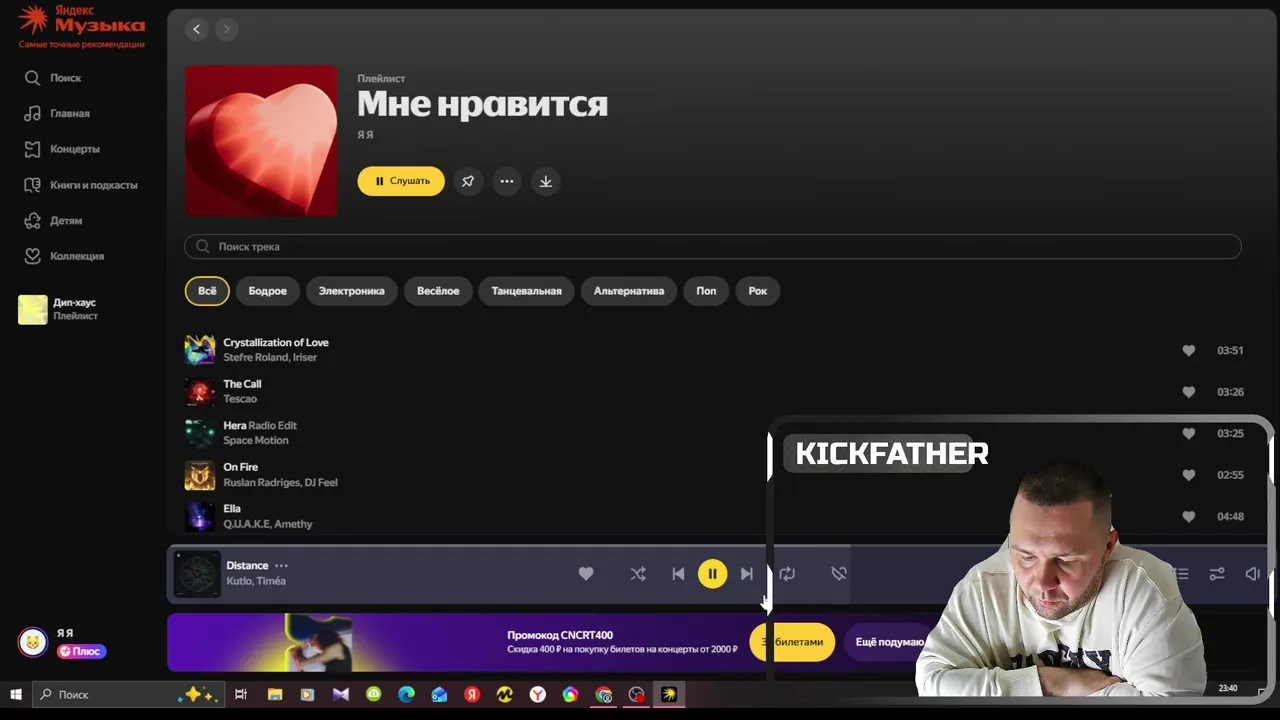Viewport: 1280px width, 720px height.
Task: Play The Call track cover
Action: (x=200, y=392)
